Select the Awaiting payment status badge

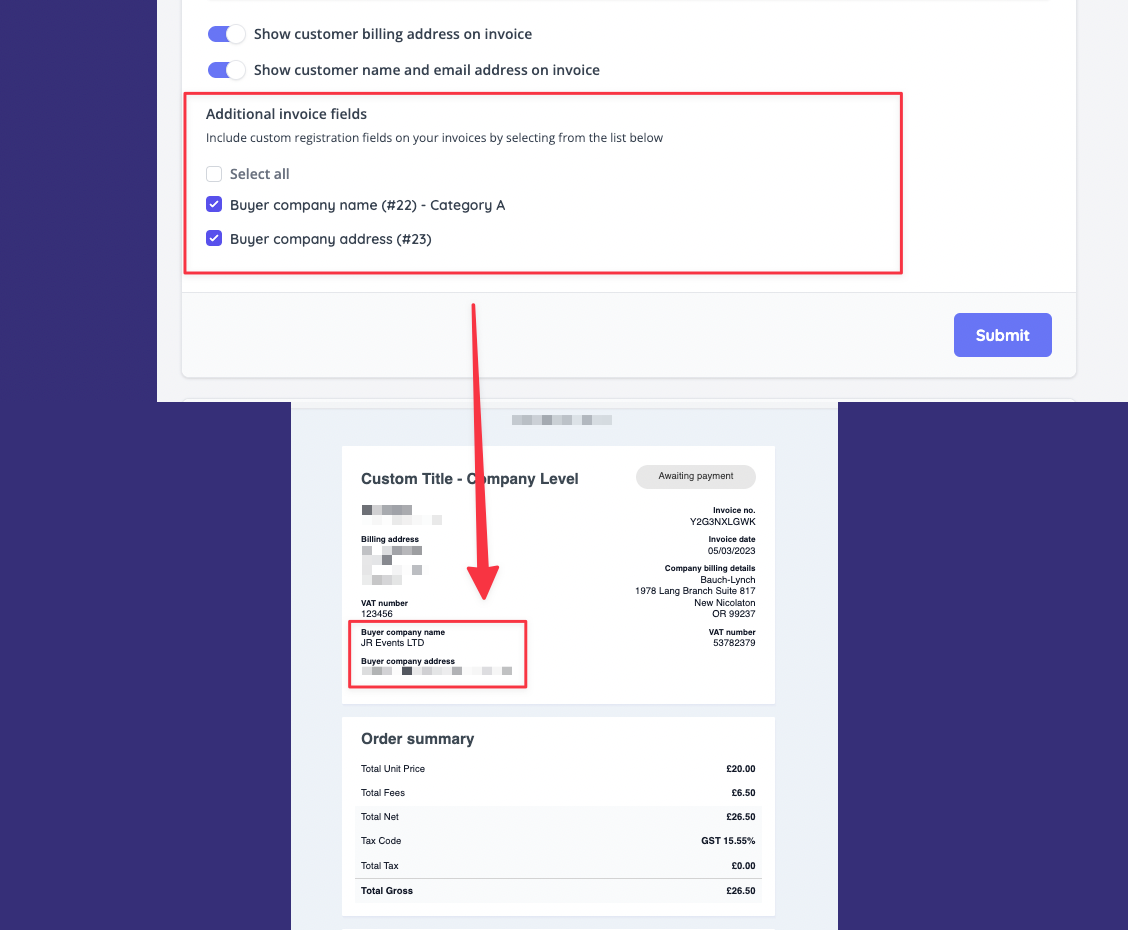tap(695, 477)
